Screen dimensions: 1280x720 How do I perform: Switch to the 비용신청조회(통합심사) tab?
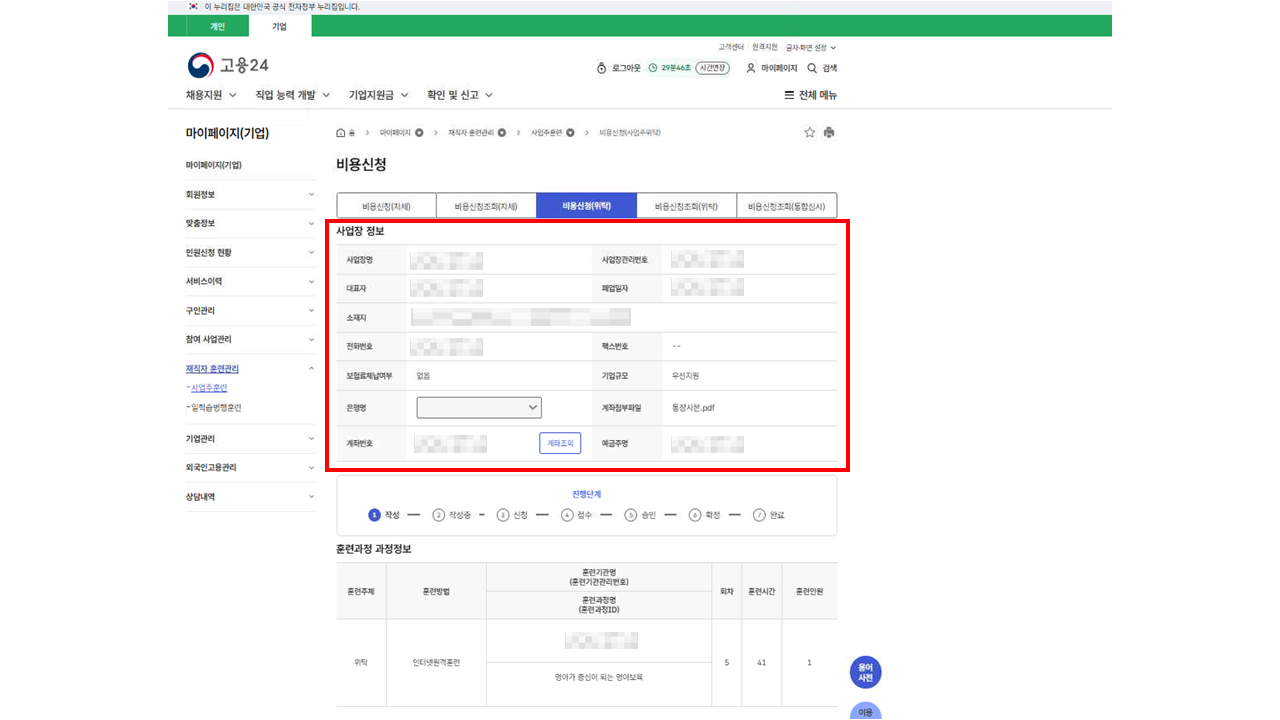[787, 206]
